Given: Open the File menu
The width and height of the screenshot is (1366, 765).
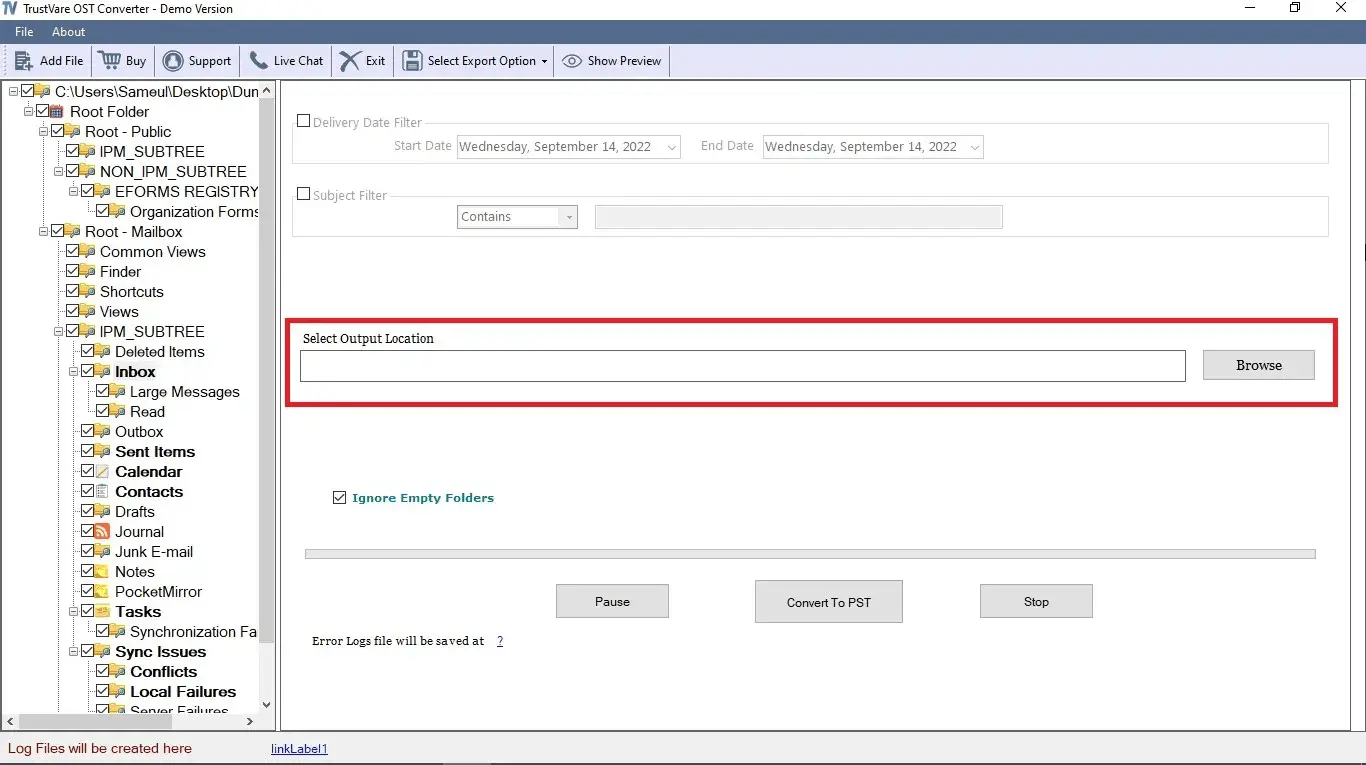Looking at the screenshot, I should pos(24,32).
